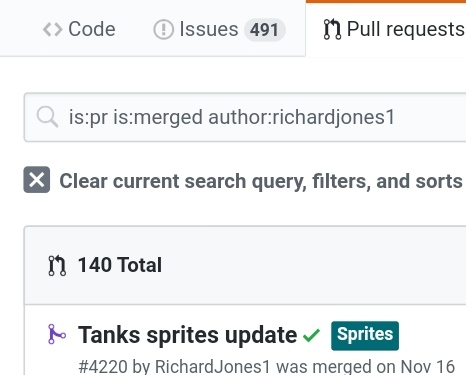Click the gray X clear-filters icon

coord(37,180)
